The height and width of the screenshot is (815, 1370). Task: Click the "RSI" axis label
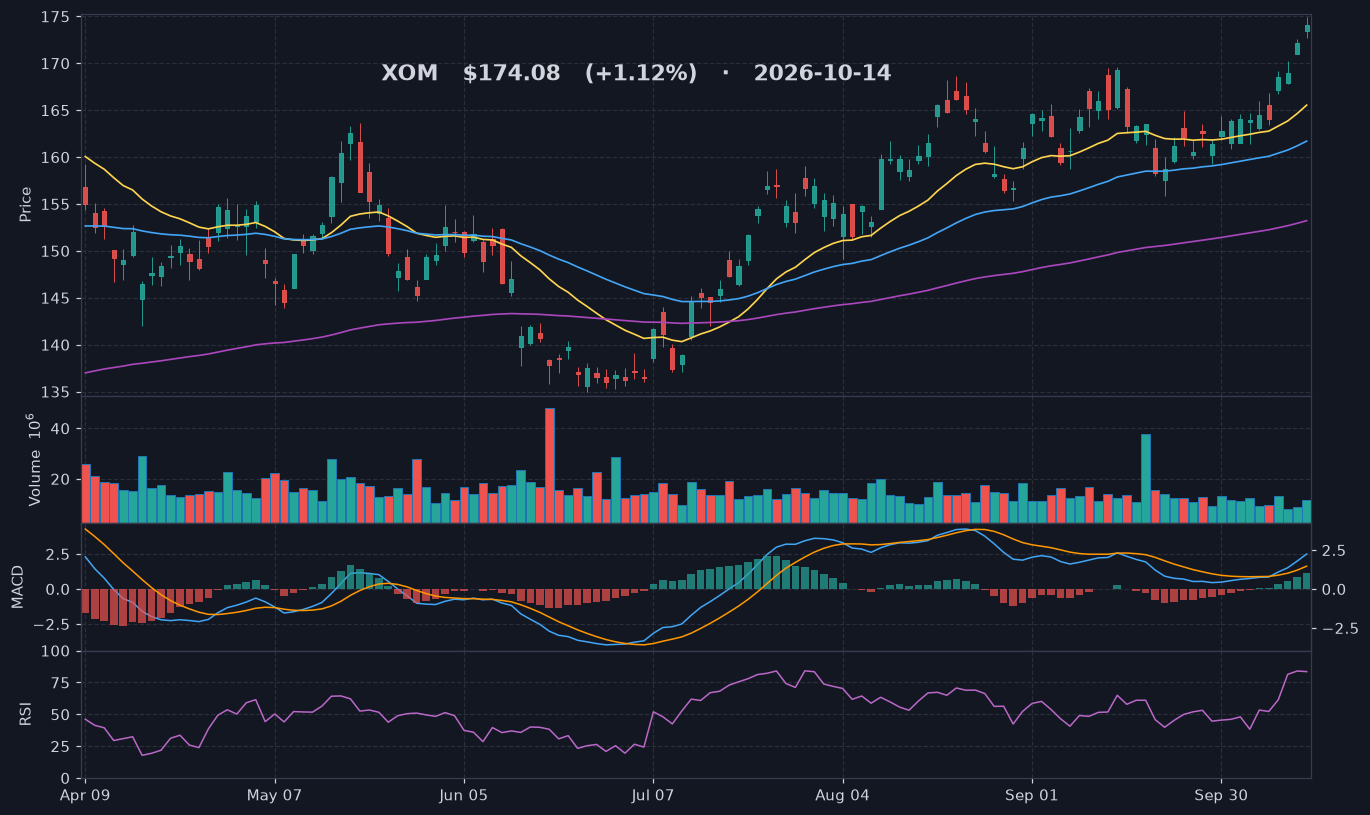26,714
